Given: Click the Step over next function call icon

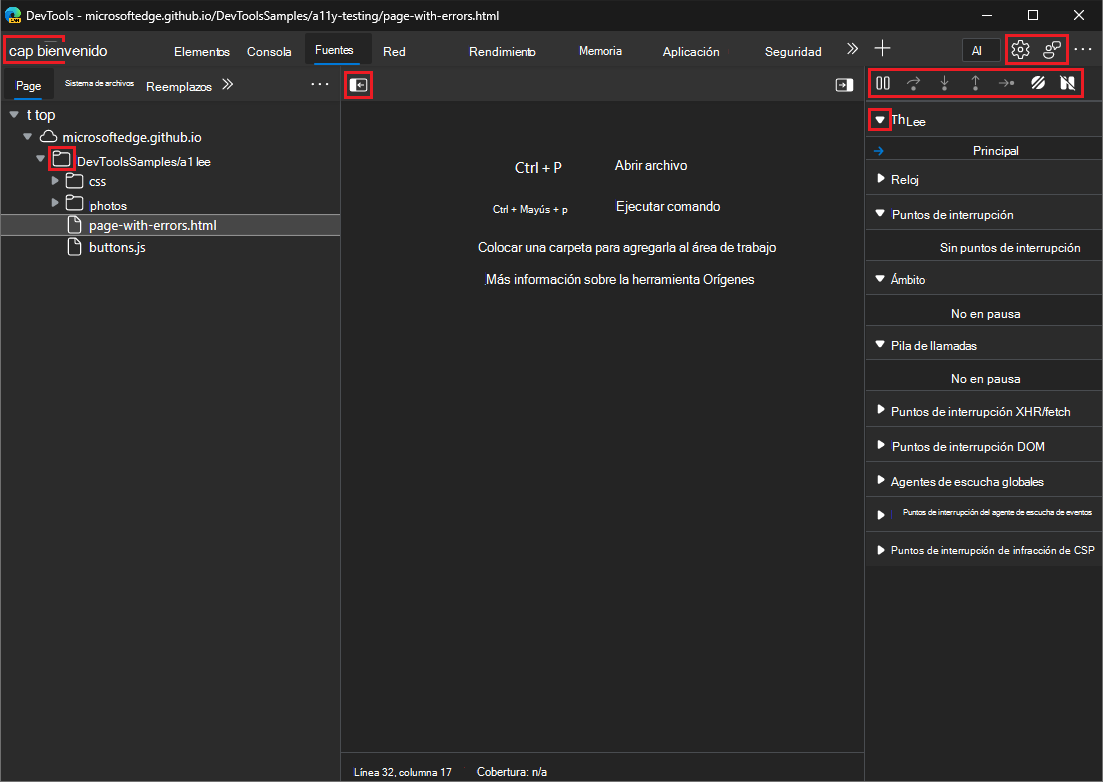Looking at the screenshot, I should 914,84.
